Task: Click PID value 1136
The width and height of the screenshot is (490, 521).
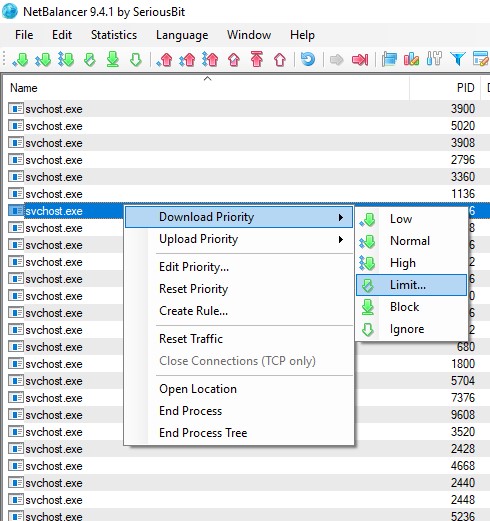Action: coord(463,194)
